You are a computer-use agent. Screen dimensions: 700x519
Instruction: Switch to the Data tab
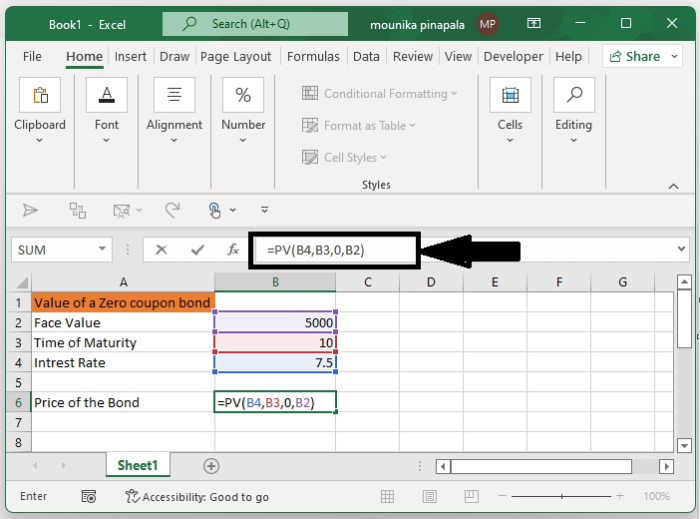(366, 57)
